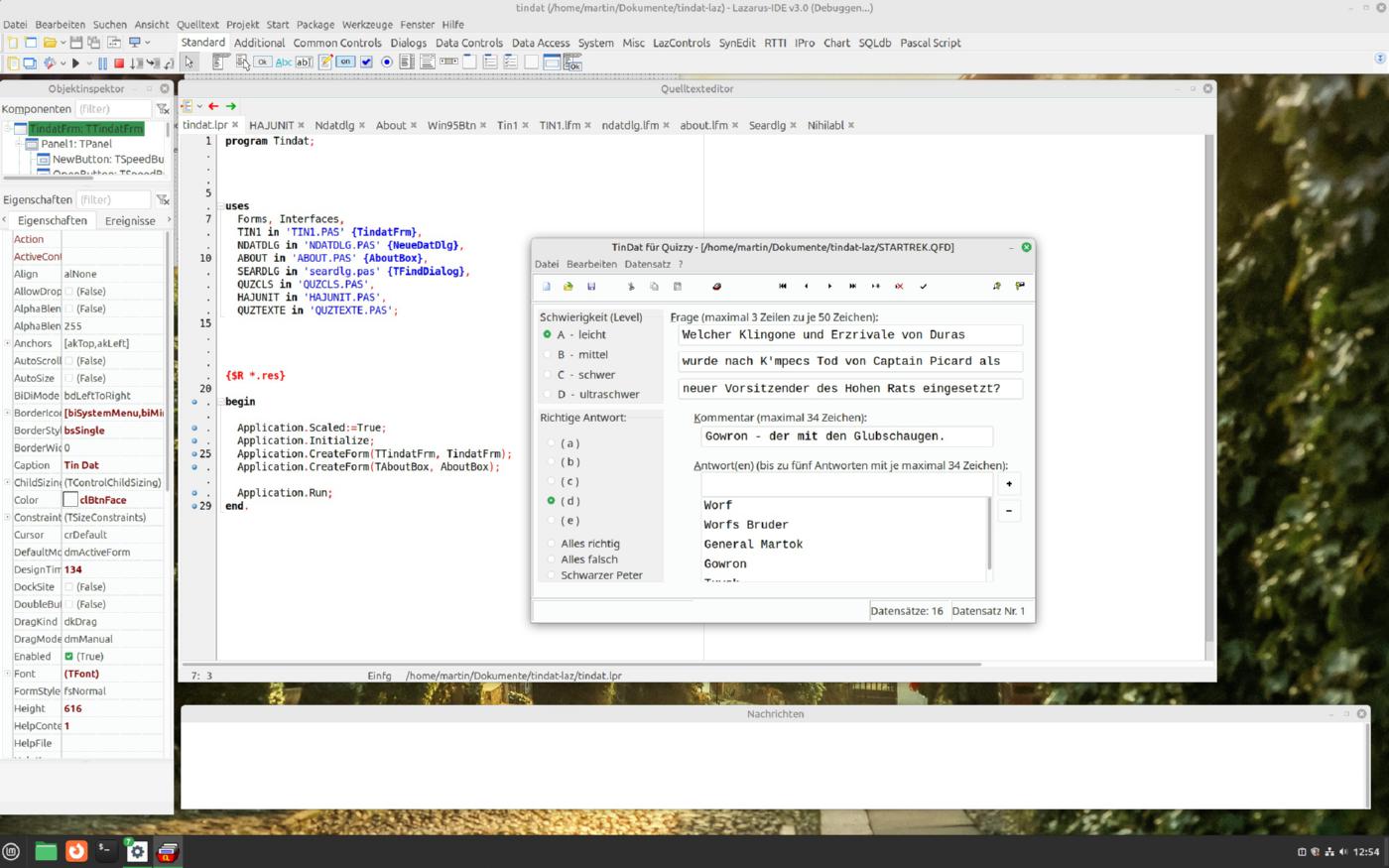Select difficulty 'A - leicht' radio button
Screen dimensions: 1389x868
[x=547, y=334]
